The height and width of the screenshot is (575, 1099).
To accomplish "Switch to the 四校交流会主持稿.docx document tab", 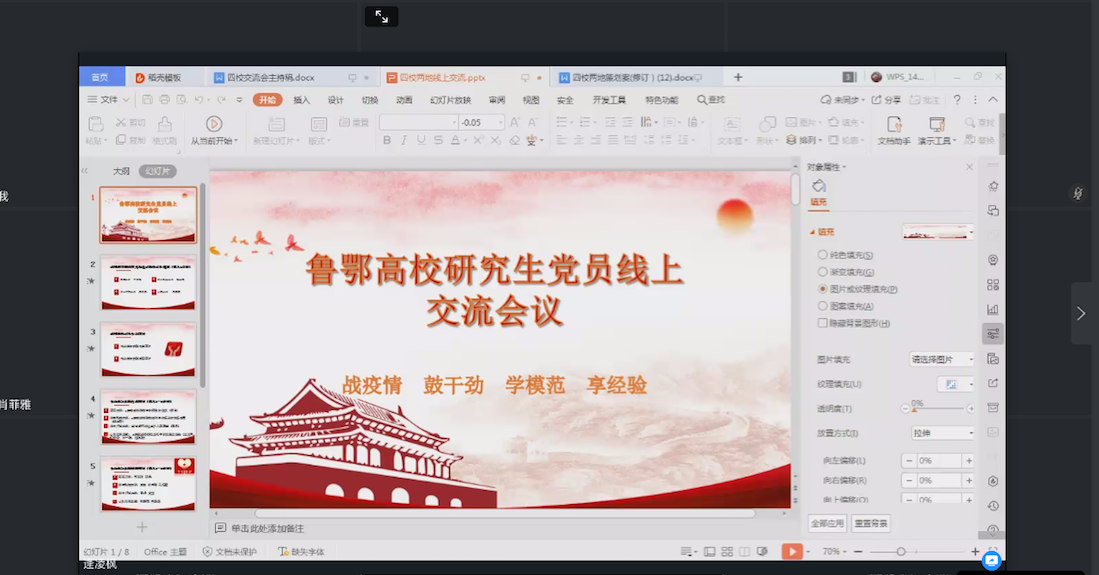I will (270, 77).
